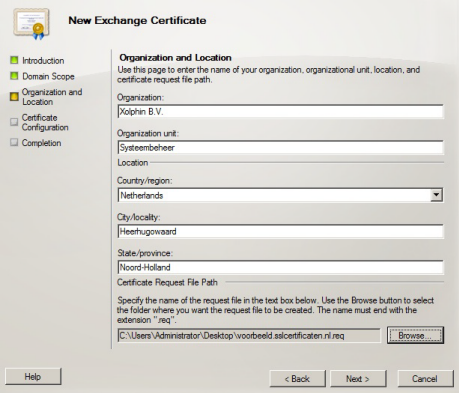
Task: Click the green Introduction step indicator
Action: point(14,60)
